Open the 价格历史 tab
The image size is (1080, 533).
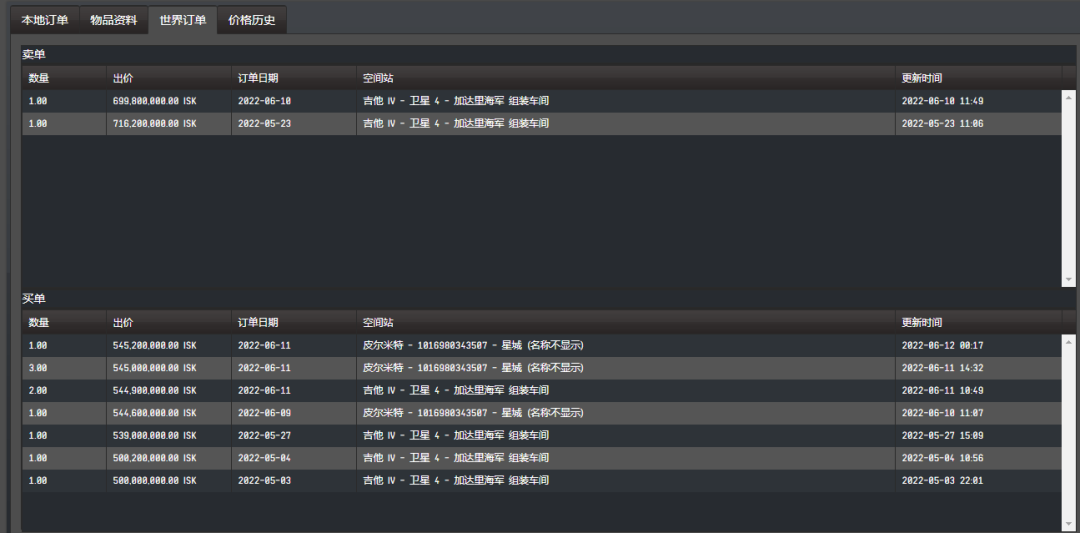pos(251,20)
